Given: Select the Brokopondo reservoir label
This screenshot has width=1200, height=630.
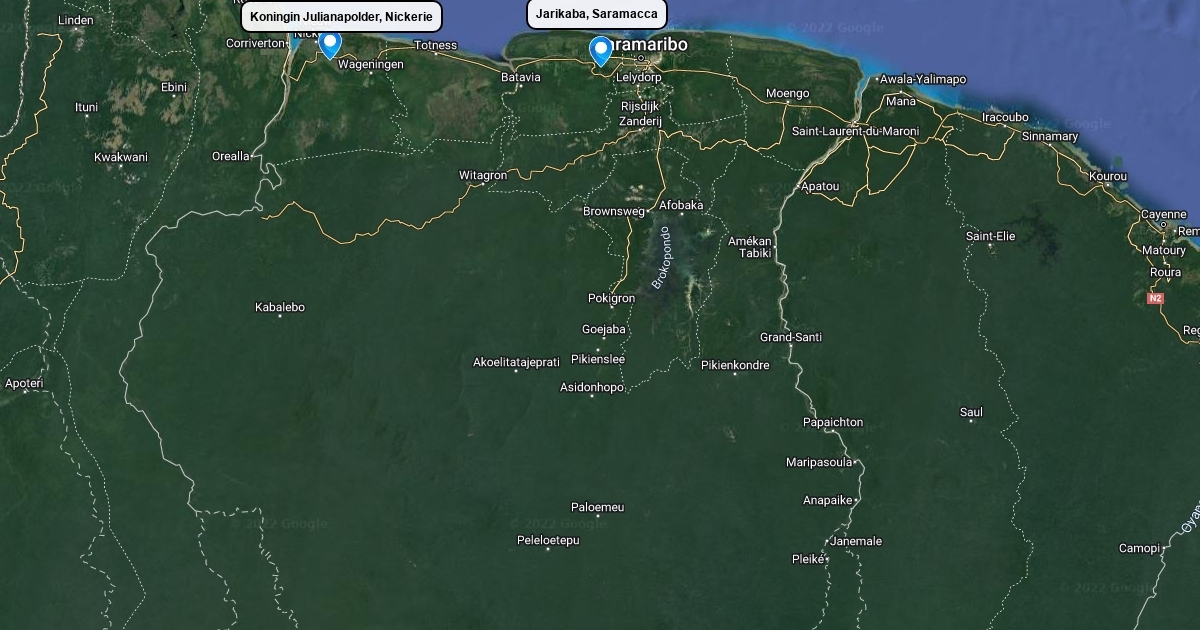Looking at the screenshot, I should 662,258.
